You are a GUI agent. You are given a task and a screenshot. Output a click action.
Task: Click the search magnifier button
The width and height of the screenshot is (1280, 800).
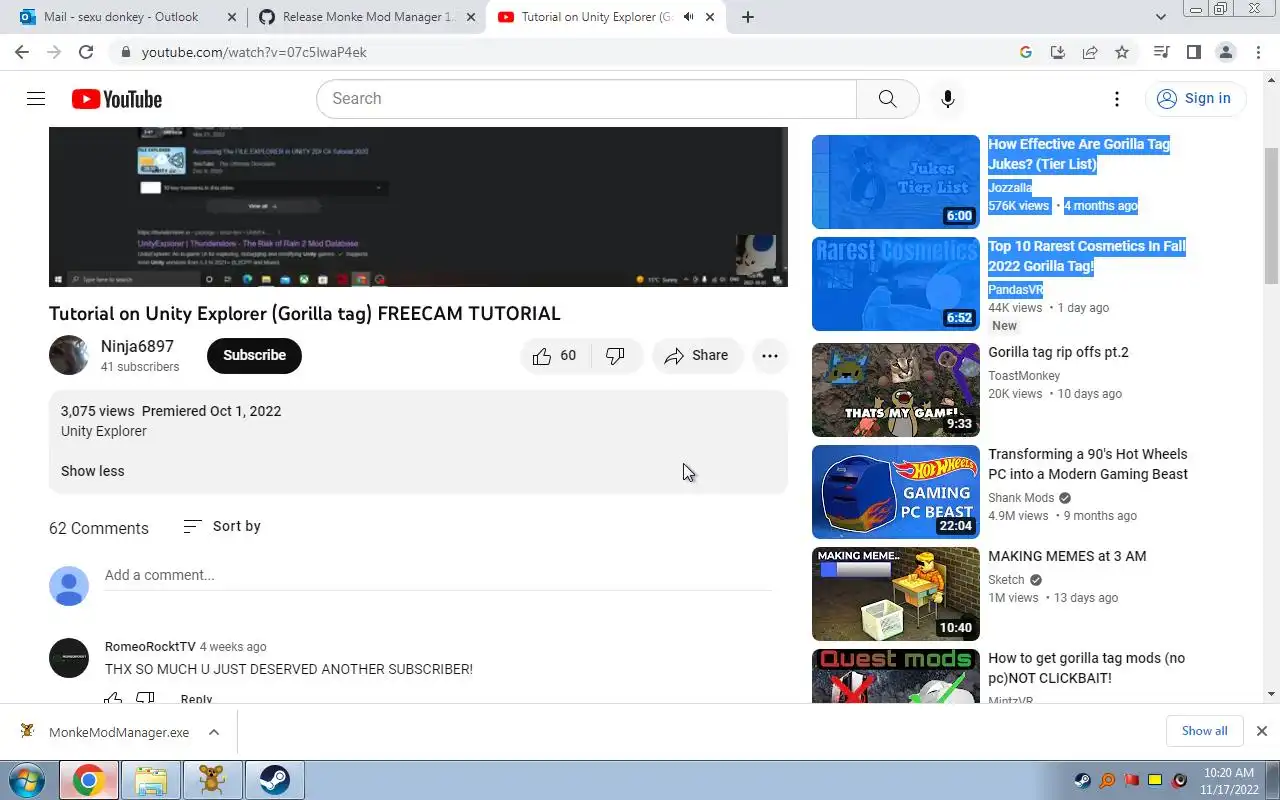click(x=887, y=98)
